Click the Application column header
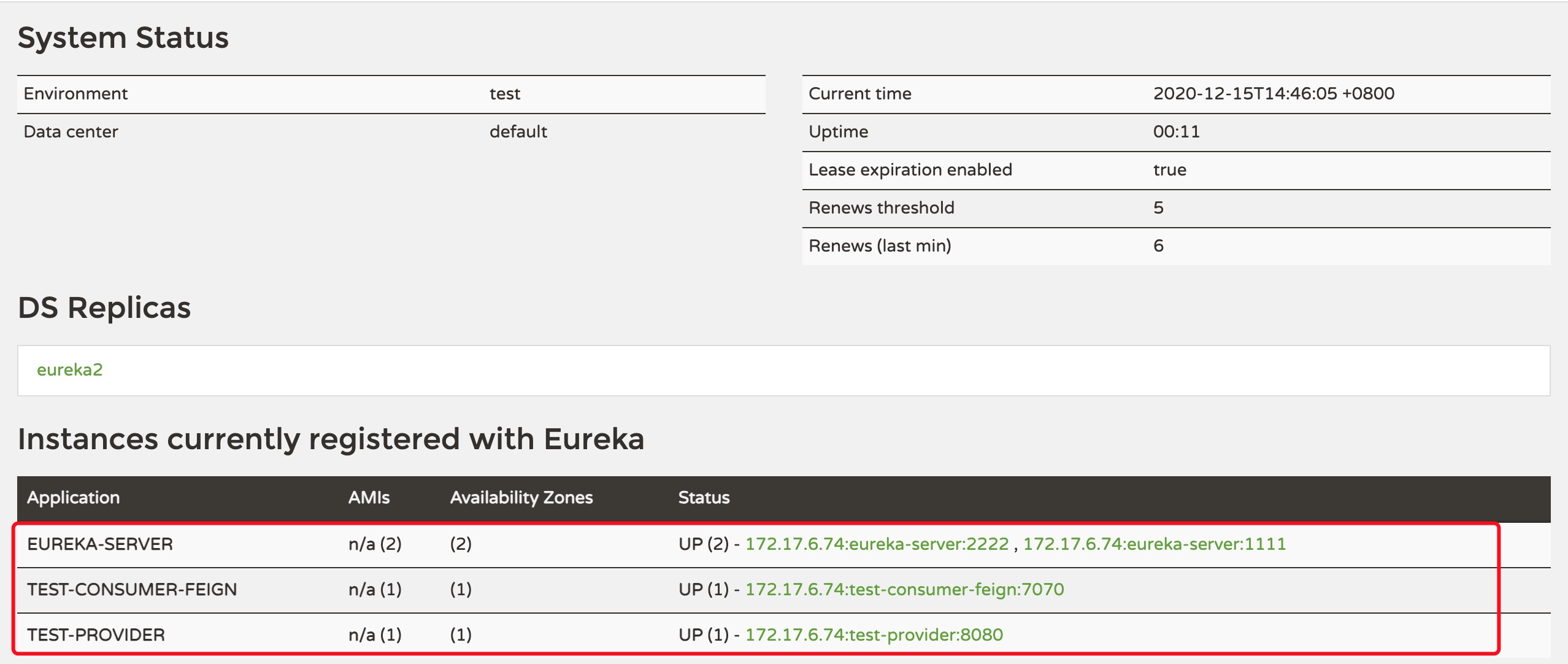1568x664 pixels. click(x=73, y=497)
